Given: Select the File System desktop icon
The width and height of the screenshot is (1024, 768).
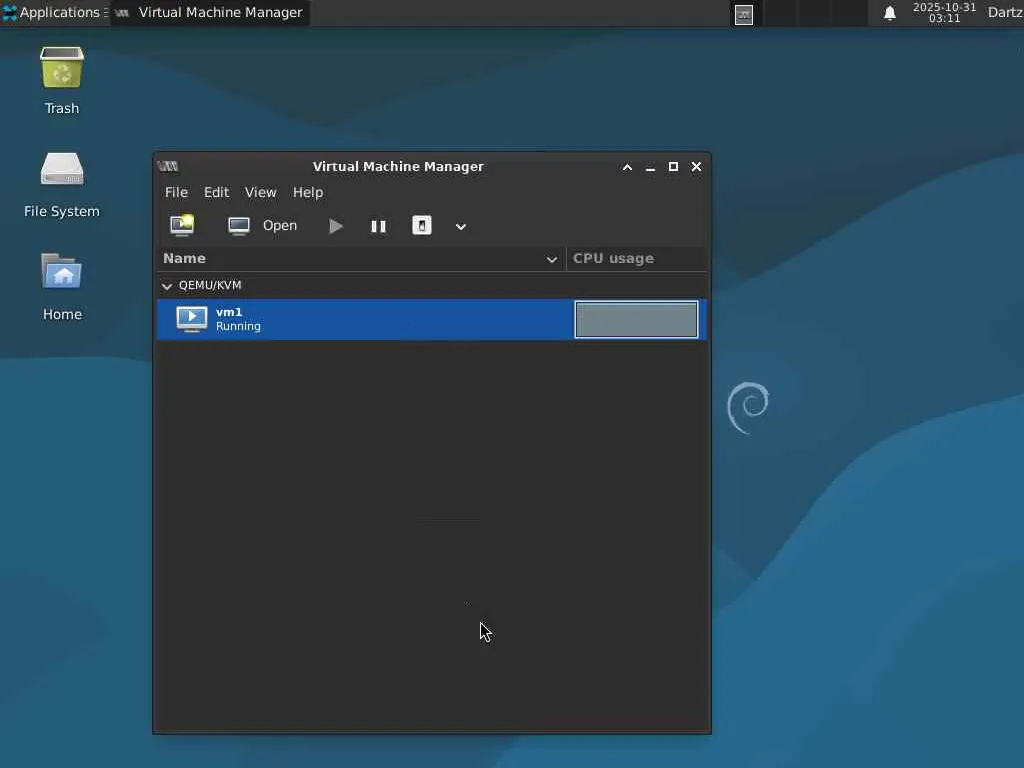Looking at the screenshot, I should pyautogui.click(x=62, y=185).
